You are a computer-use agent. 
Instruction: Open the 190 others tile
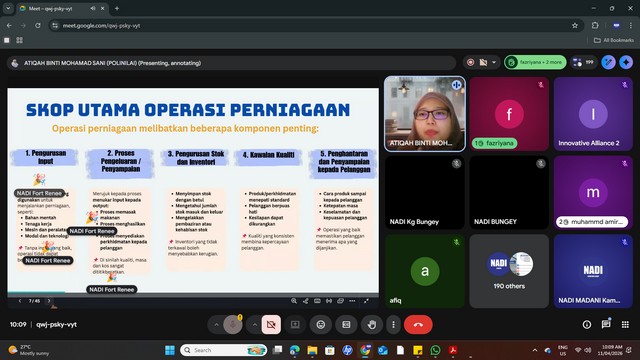[509, 271]
